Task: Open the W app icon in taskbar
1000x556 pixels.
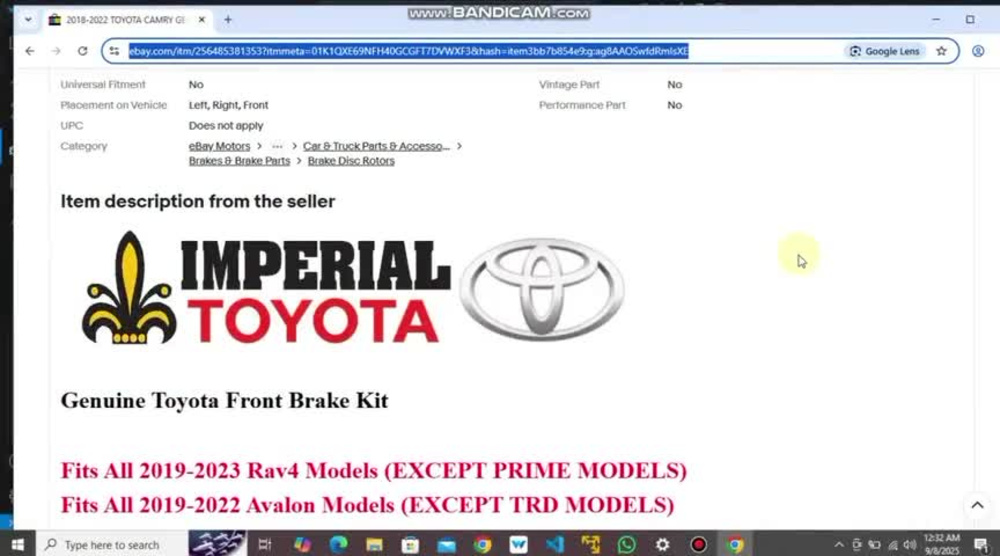Action: point(518,545)
